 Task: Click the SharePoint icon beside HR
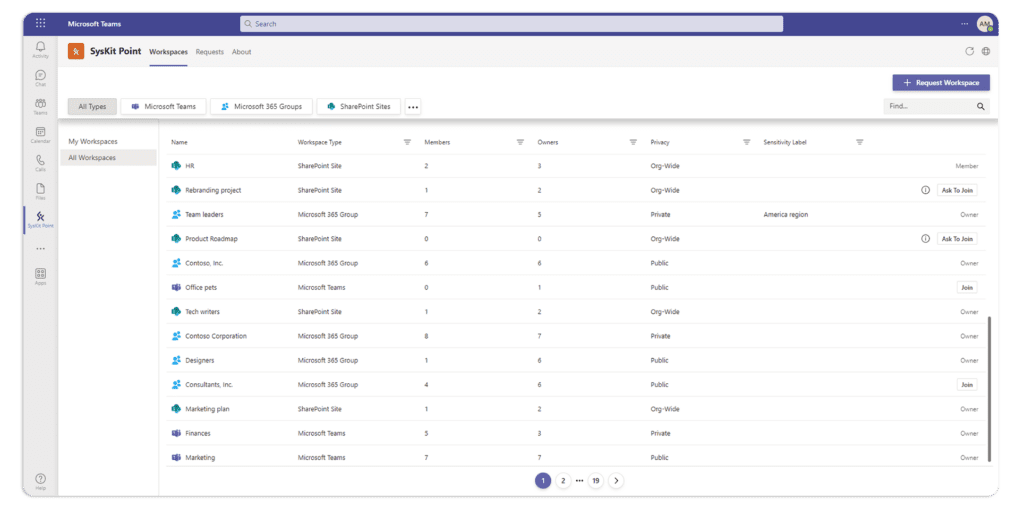pos(176,166)
